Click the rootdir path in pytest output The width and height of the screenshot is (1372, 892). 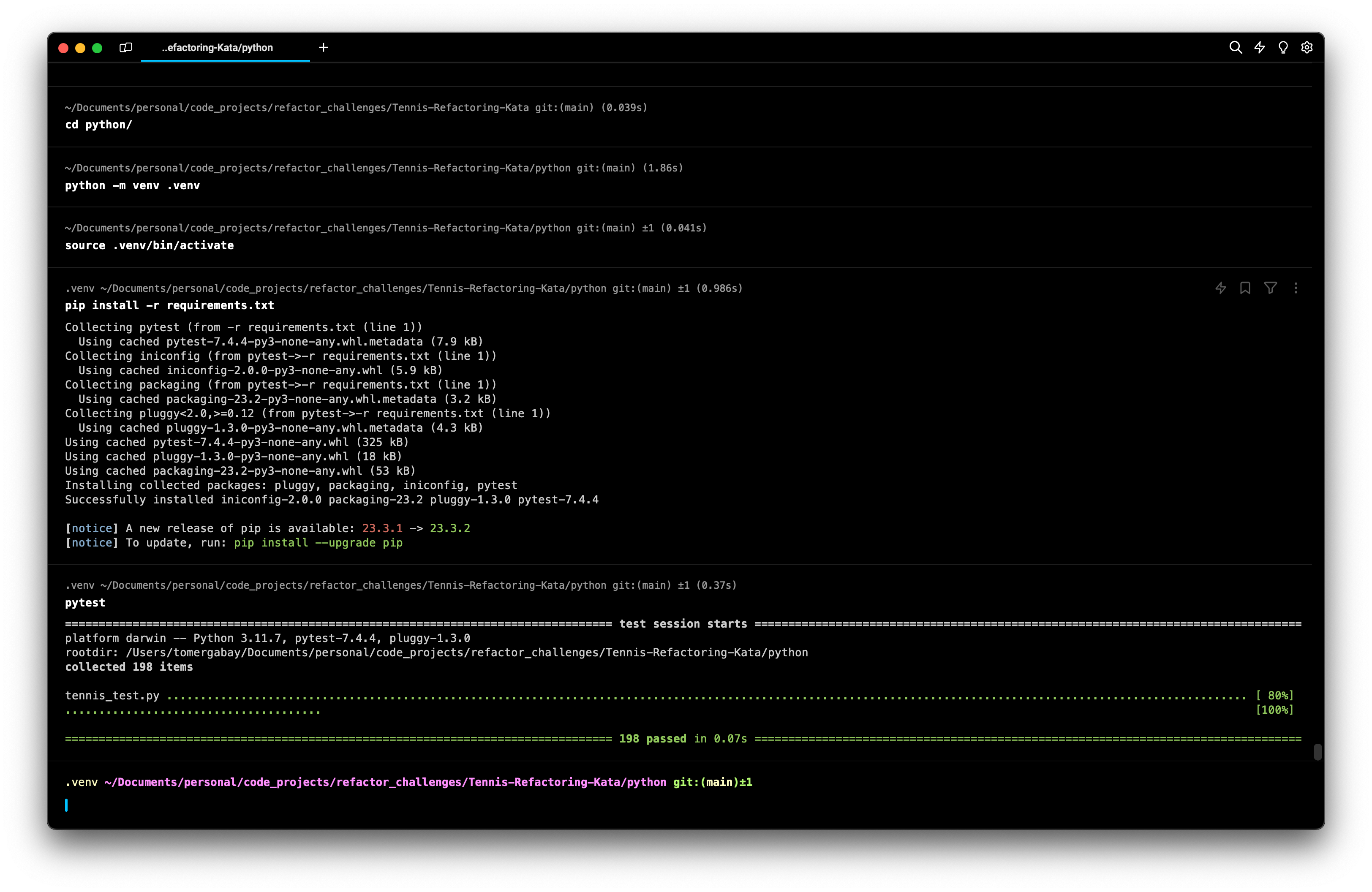[x=466, y=652]
